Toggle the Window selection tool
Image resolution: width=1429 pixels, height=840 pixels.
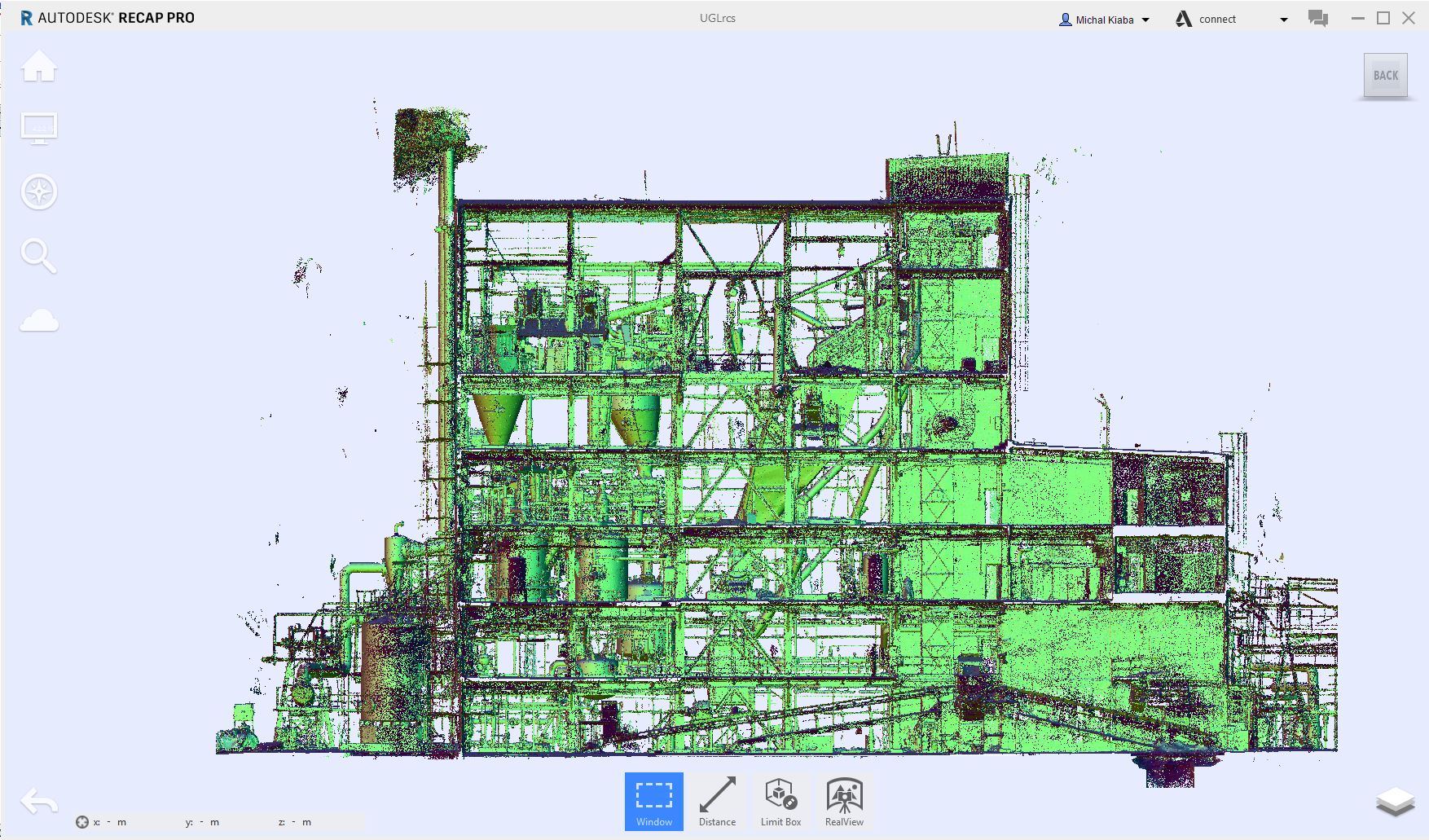click(653, 802)
